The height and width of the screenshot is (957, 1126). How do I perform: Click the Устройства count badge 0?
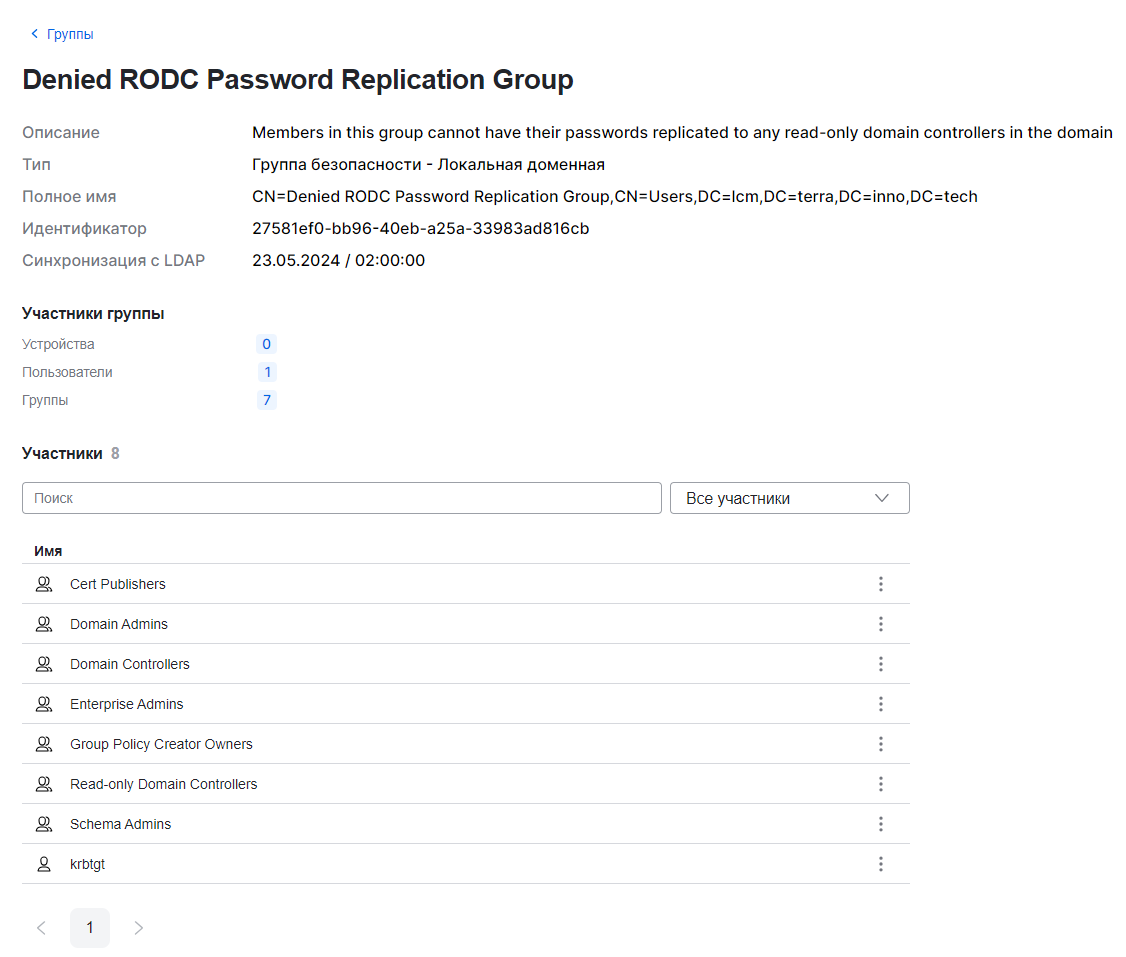[266, 344]
